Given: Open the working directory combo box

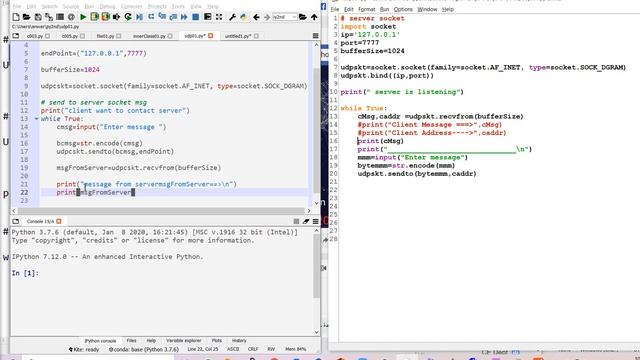Looking at the screenshot, I should coord(285,17).
